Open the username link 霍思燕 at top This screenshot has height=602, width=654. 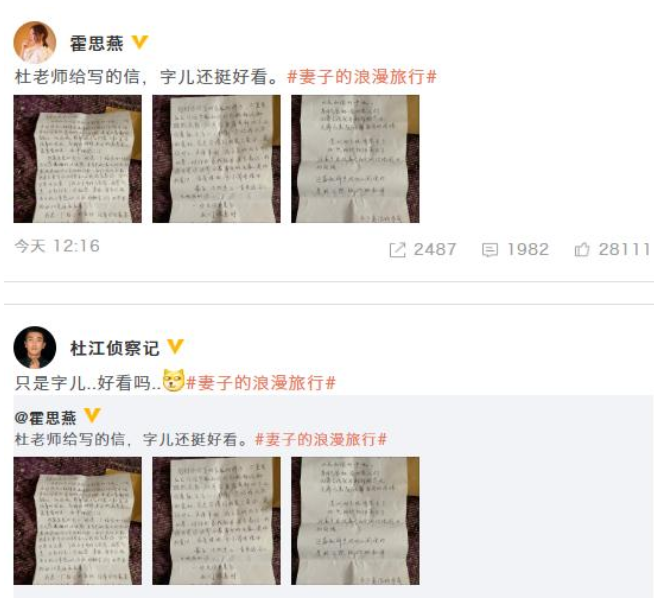[x=96, y=43]
